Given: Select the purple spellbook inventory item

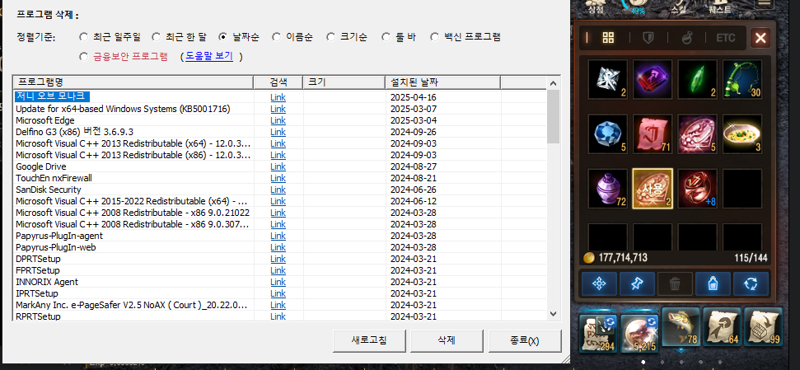Looking at the screenshot, I should point(653,79).
